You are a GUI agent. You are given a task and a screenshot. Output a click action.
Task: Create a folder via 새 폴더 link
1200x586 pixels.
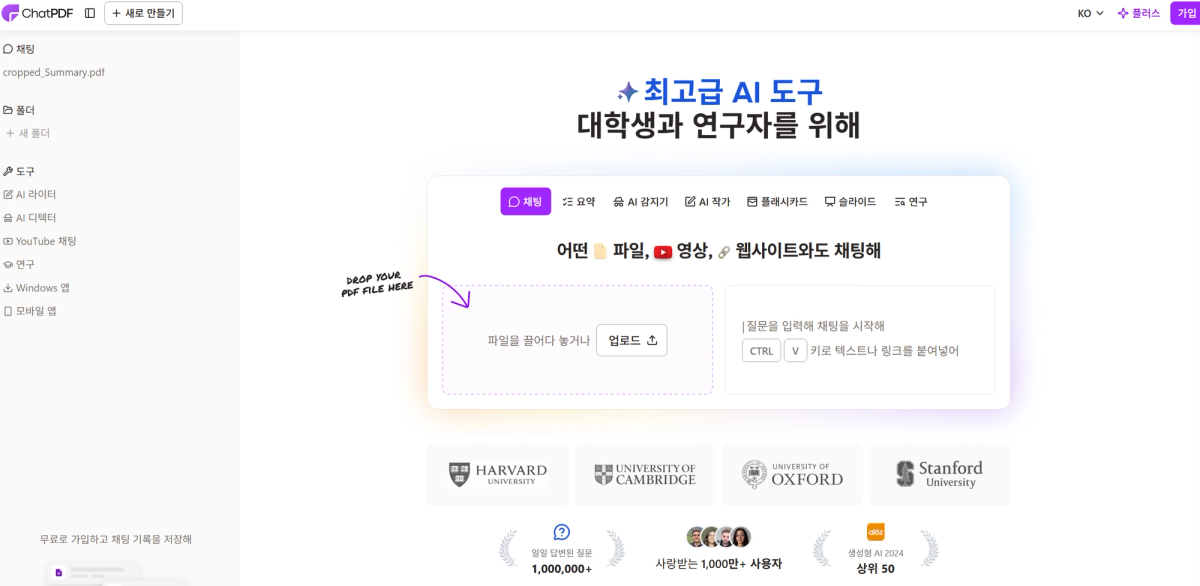coord(31,132)
